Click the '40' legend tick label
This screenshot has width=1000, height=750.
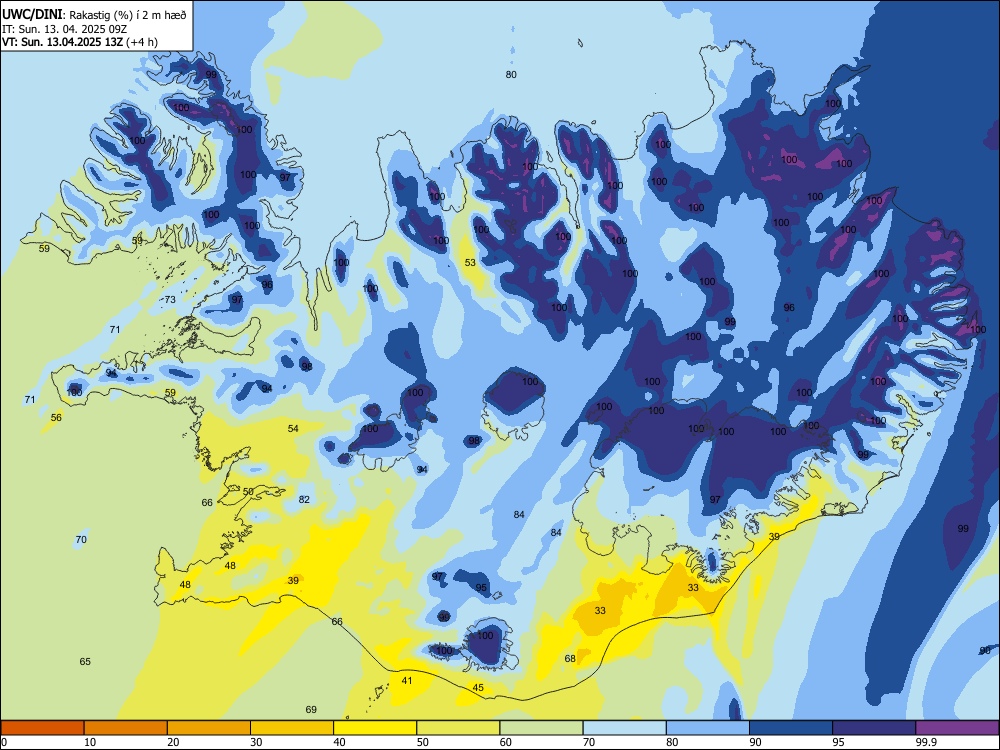339,742
